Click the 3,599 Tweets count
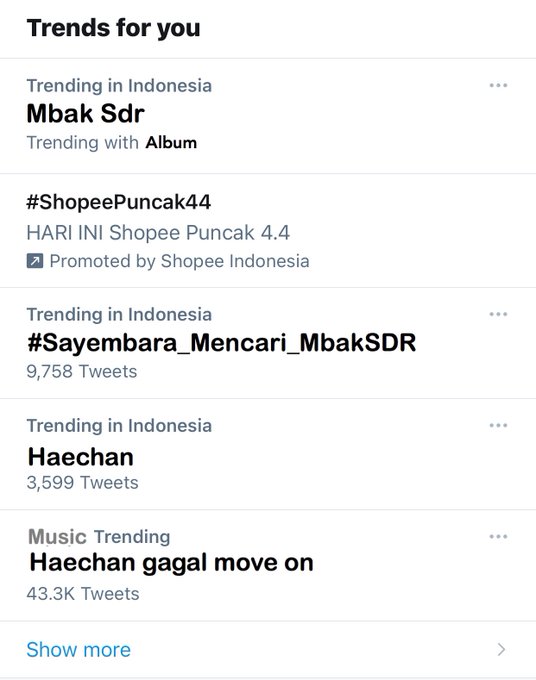This screenshot has height=680, width=536. [x=82, y=483]
